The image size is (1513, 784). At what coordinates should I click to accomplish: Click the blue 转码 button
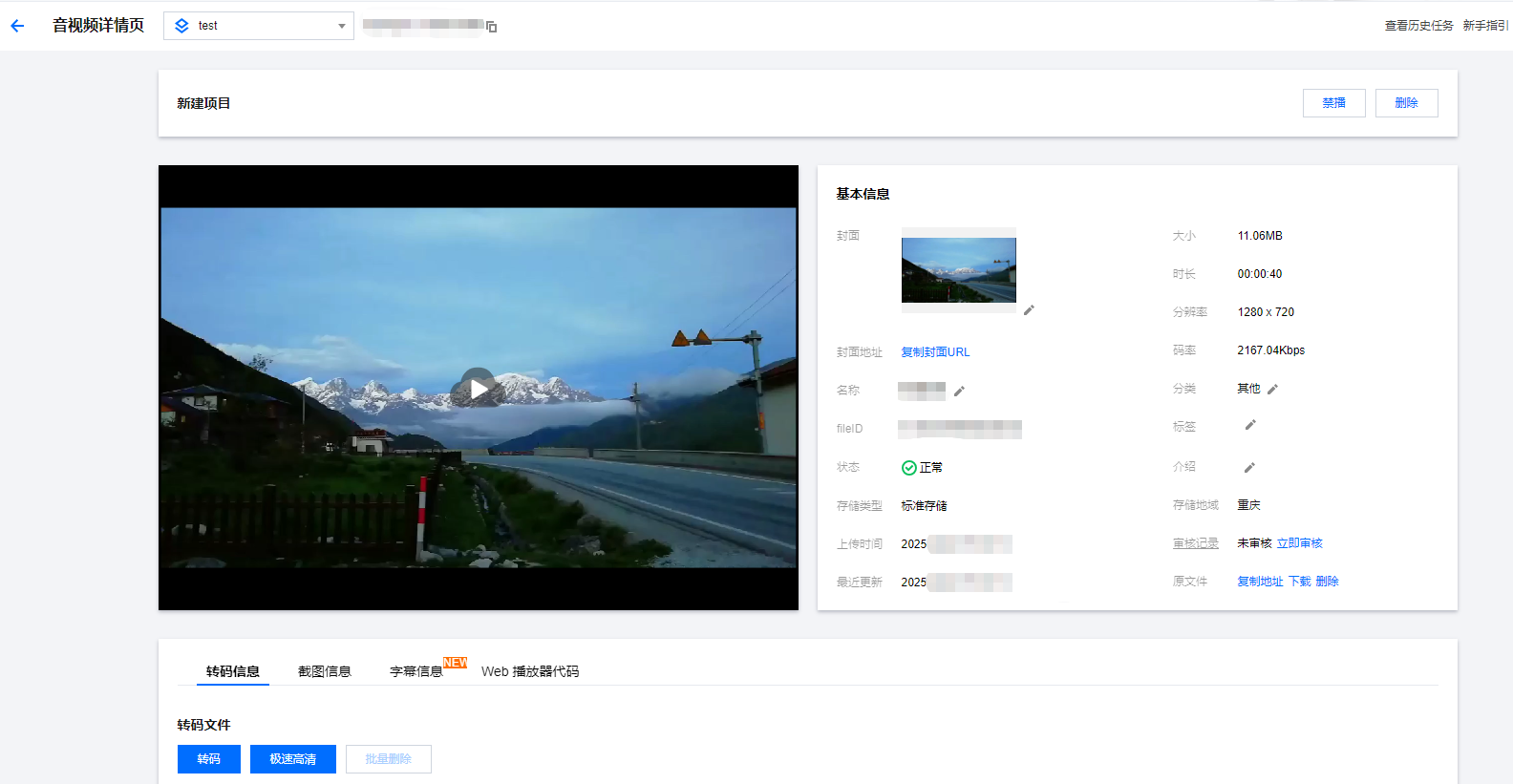tap(208, 759)
